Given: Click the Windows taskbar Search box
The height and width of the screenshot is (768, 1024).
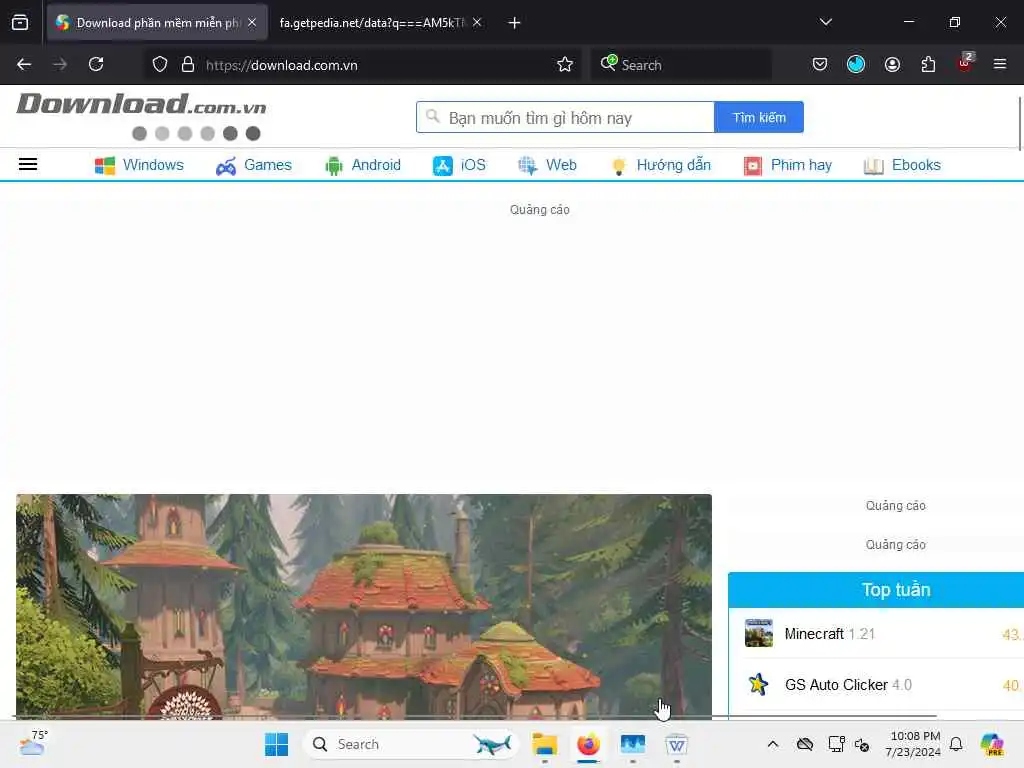Looking at the screenshot, I should pyautogui.click(x=410, y=744).
